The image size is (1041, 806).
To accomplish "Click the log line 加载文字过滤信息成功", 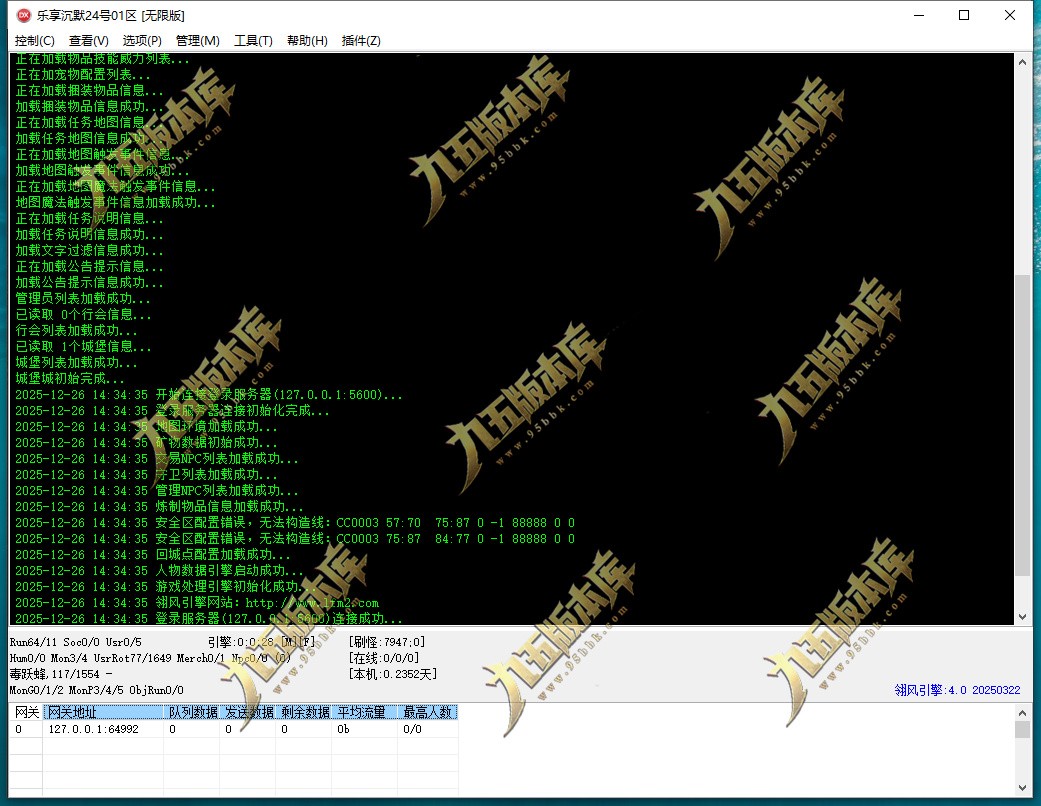I will [x=89, y=250].
